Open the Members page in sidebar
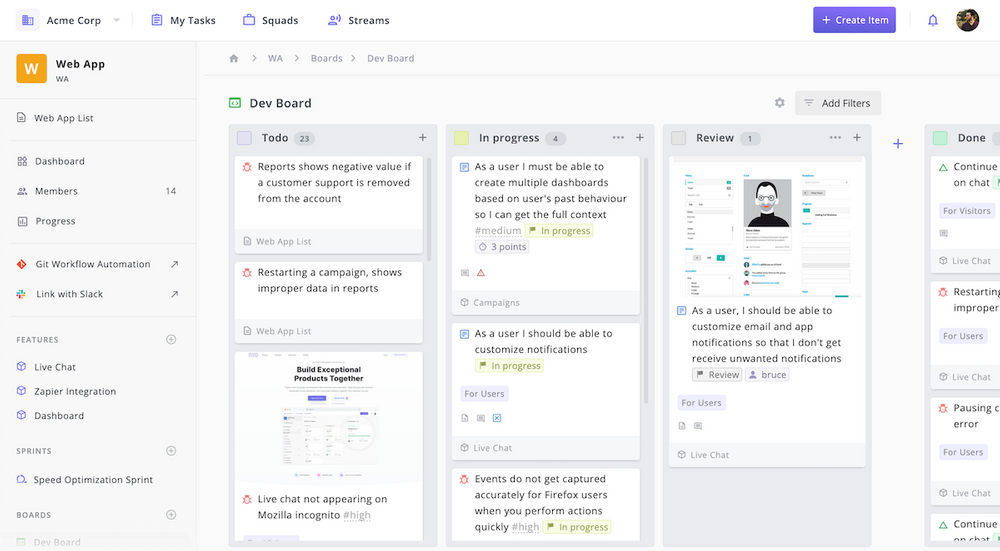The width and height of the screenshot is (1000, 551). click(56, 191)
